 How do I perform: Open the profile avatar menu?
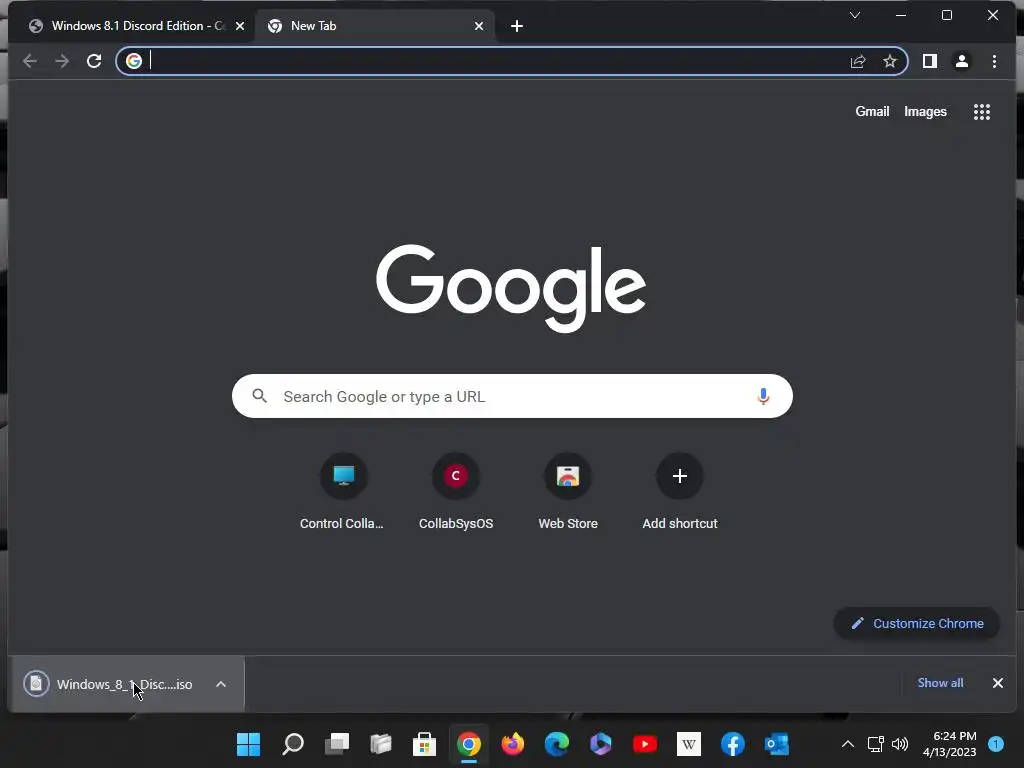[961, 61]
